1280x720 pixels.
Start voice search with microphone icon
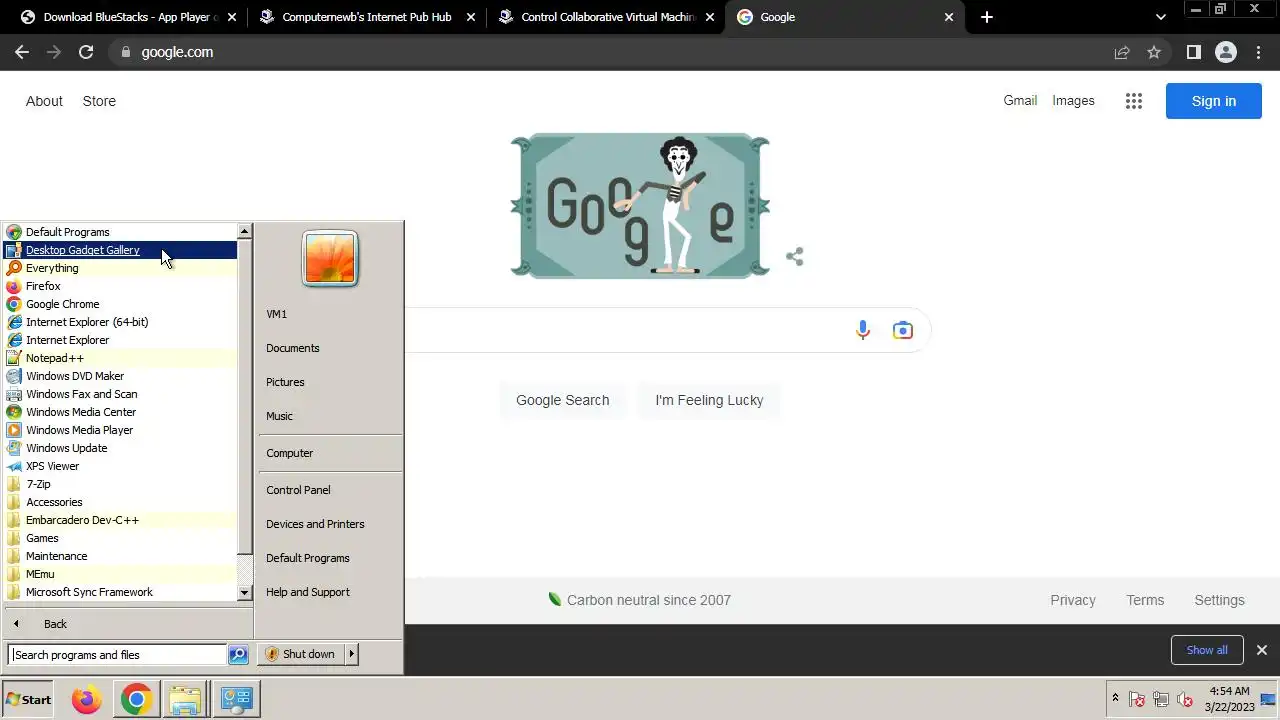[x=863, y=330]
